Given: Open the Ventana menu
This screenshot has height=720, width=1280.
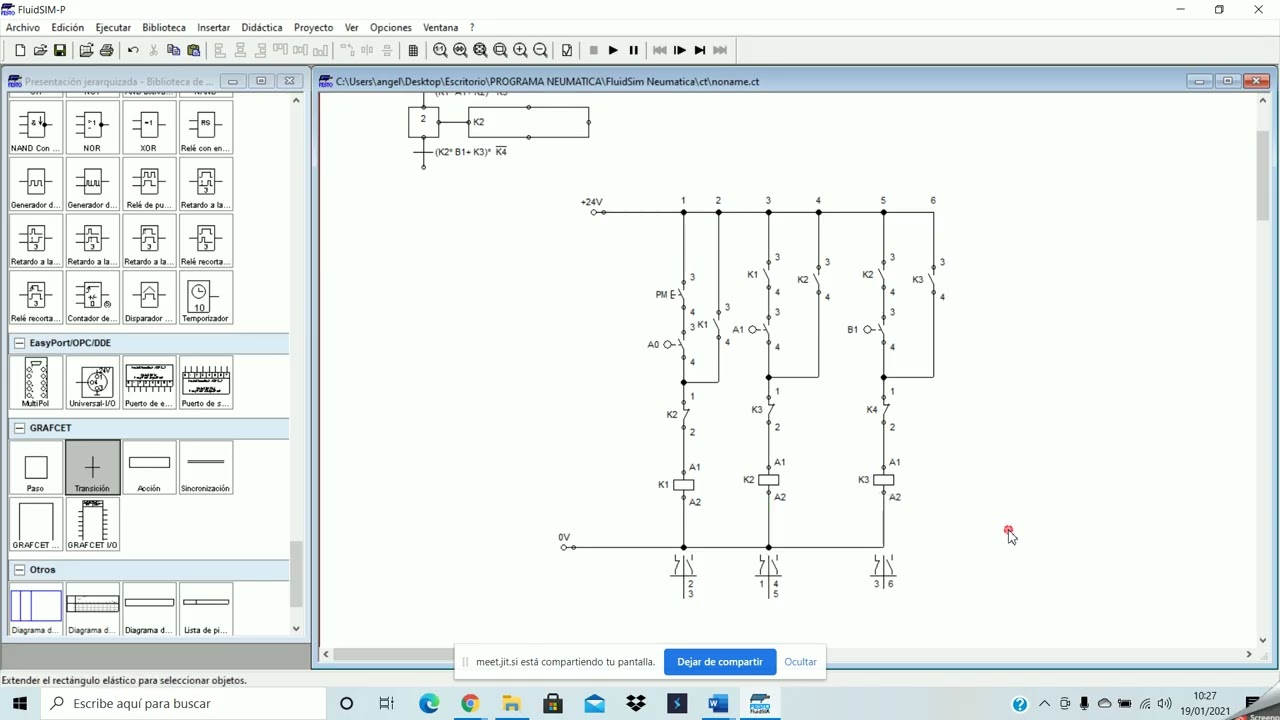Looking at the screenshot, I should pos(441,27).
